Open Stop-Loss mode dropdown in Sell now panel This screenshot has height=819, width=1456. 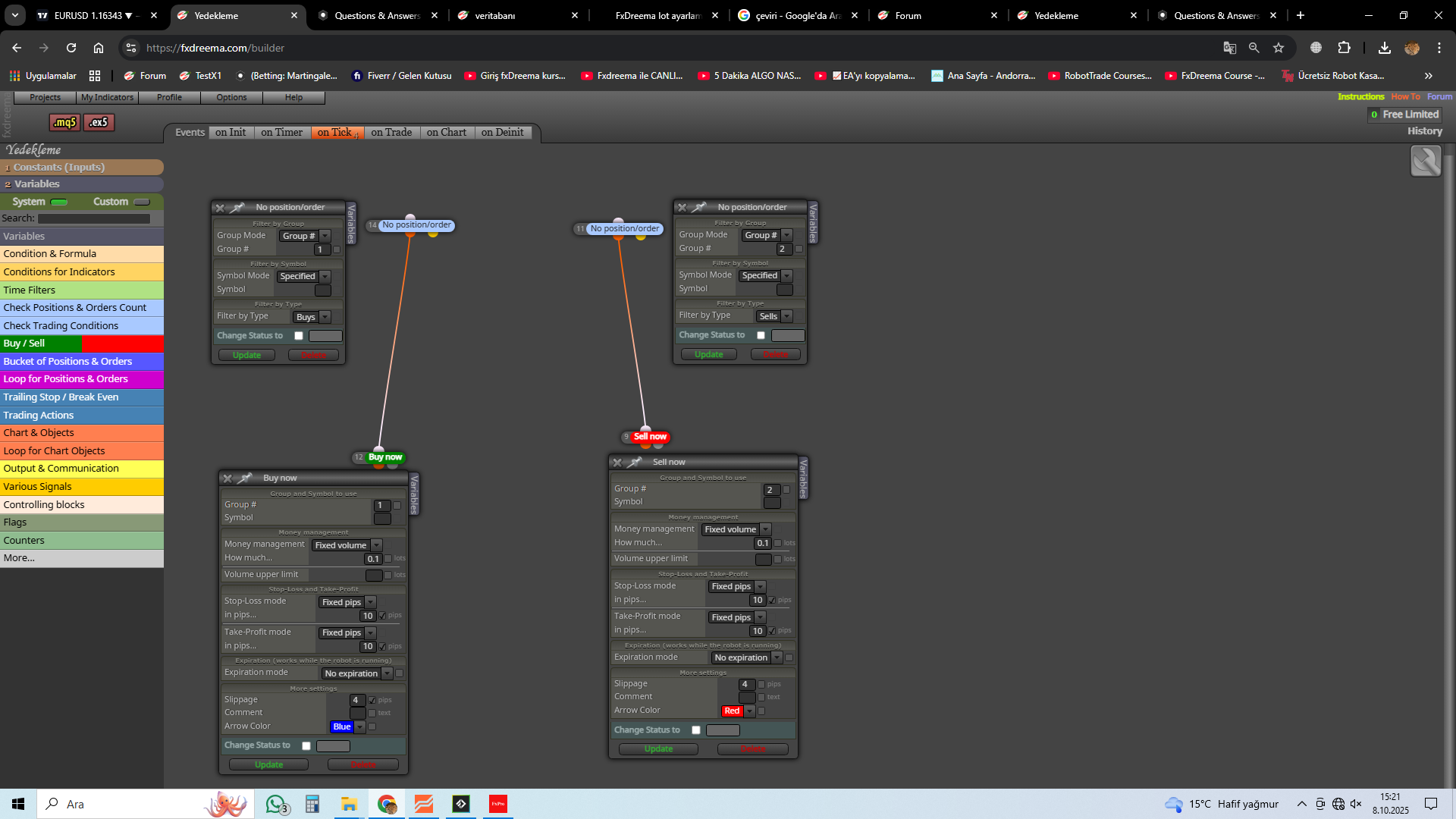click(x=737, y=587)
